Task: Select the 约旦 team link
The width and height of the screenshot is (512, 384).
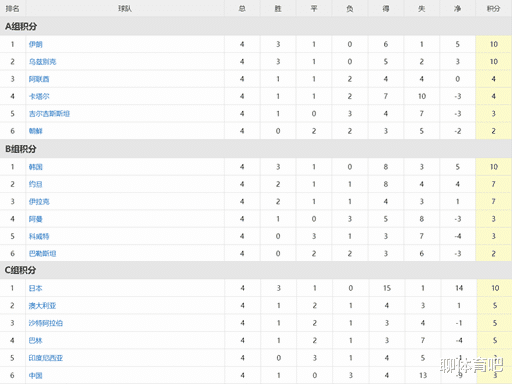Action: pos(36,184)
